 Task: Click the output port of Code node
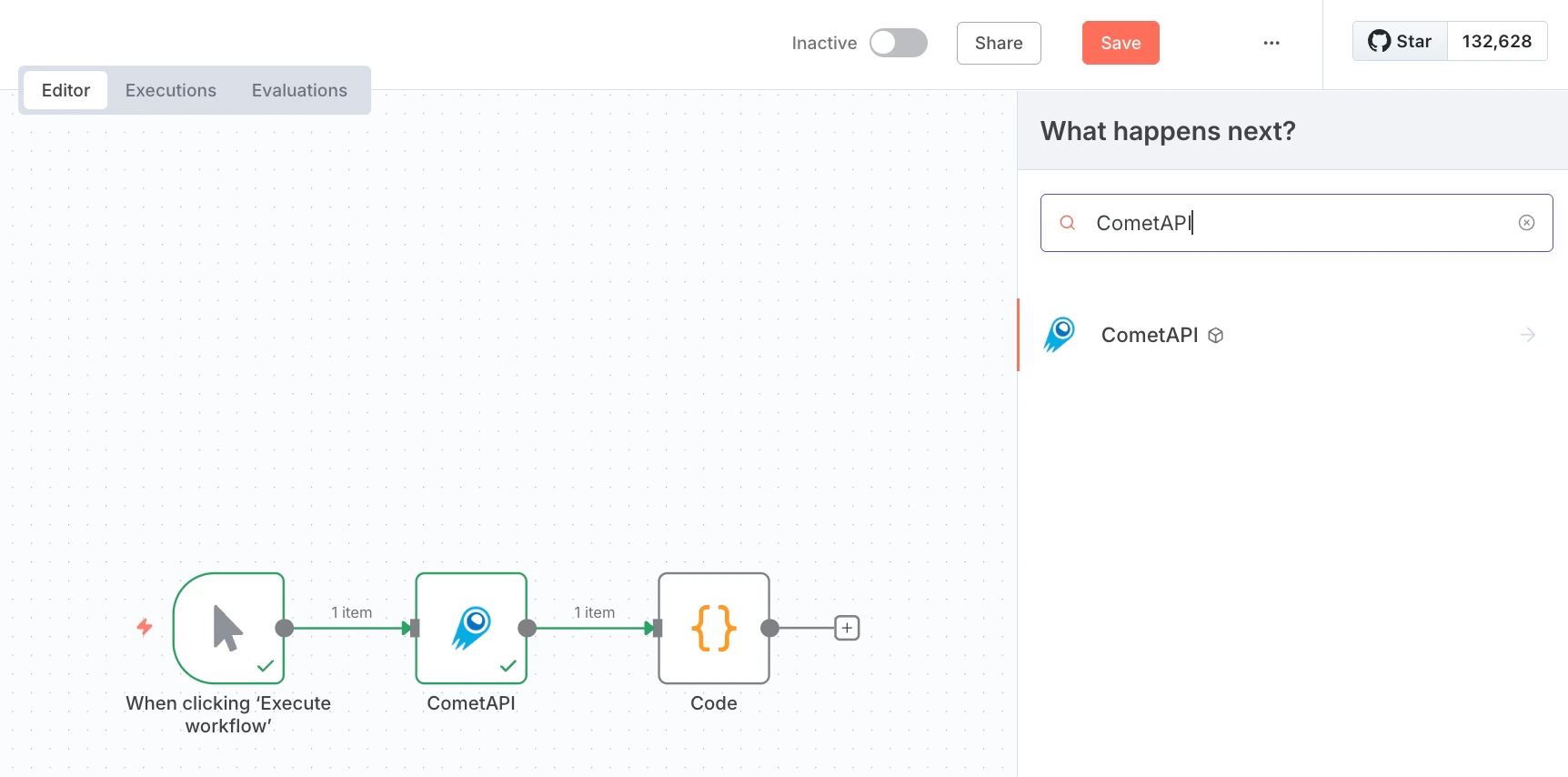[769, 628]
